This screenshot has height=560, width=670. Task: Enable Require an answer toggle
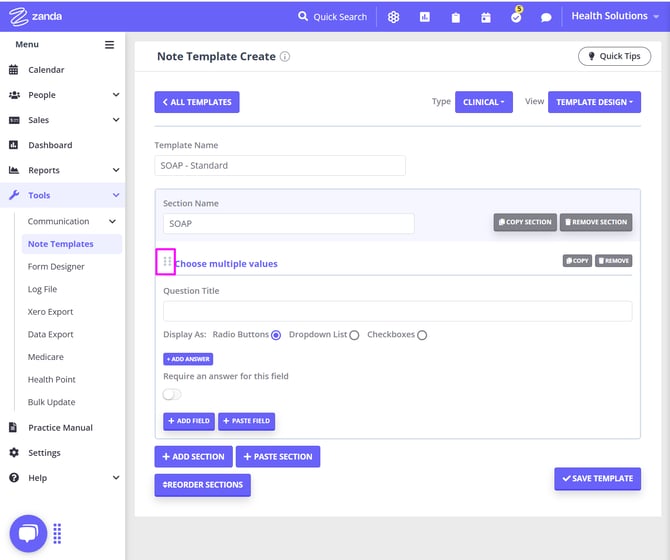(173, 394)
